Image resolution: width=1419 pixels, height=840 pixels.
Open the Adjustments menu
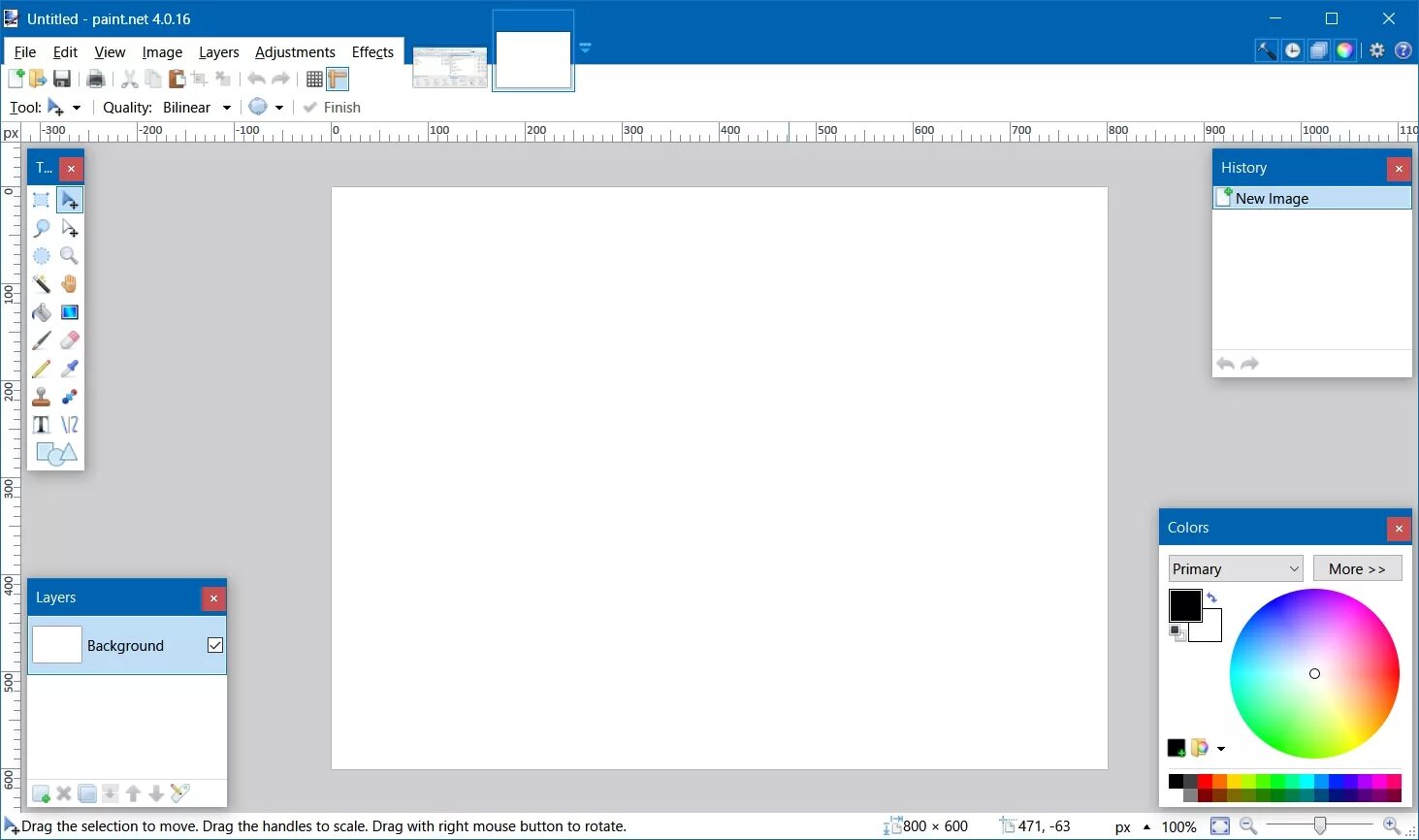tap(295, 52)
